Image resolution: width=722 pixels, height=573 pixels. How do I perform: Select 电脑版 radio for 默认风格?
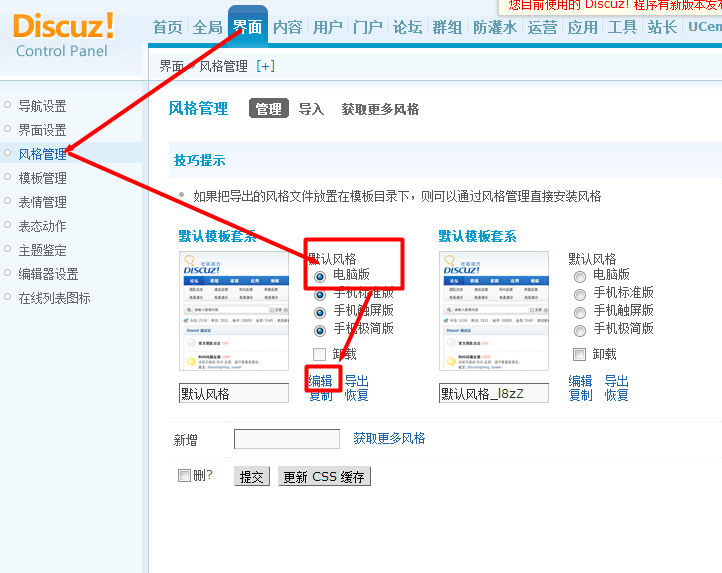(320, 276)
